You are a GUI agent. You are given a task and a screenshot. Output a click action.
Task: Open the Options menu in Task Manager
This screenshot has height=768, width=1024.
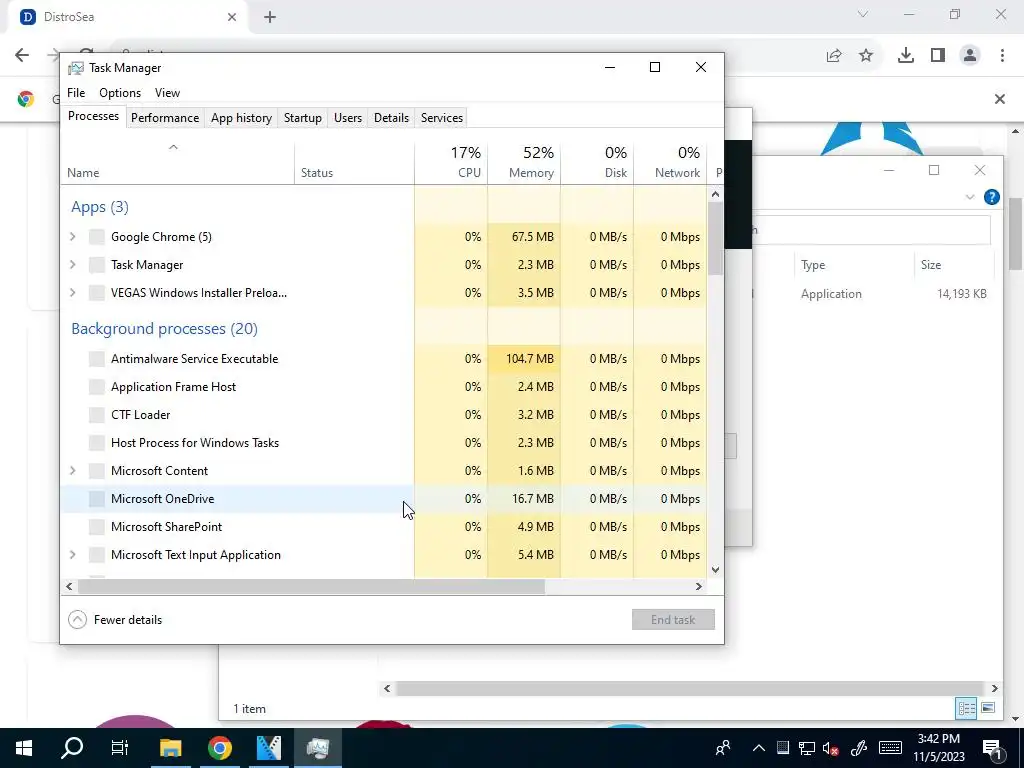120,93
